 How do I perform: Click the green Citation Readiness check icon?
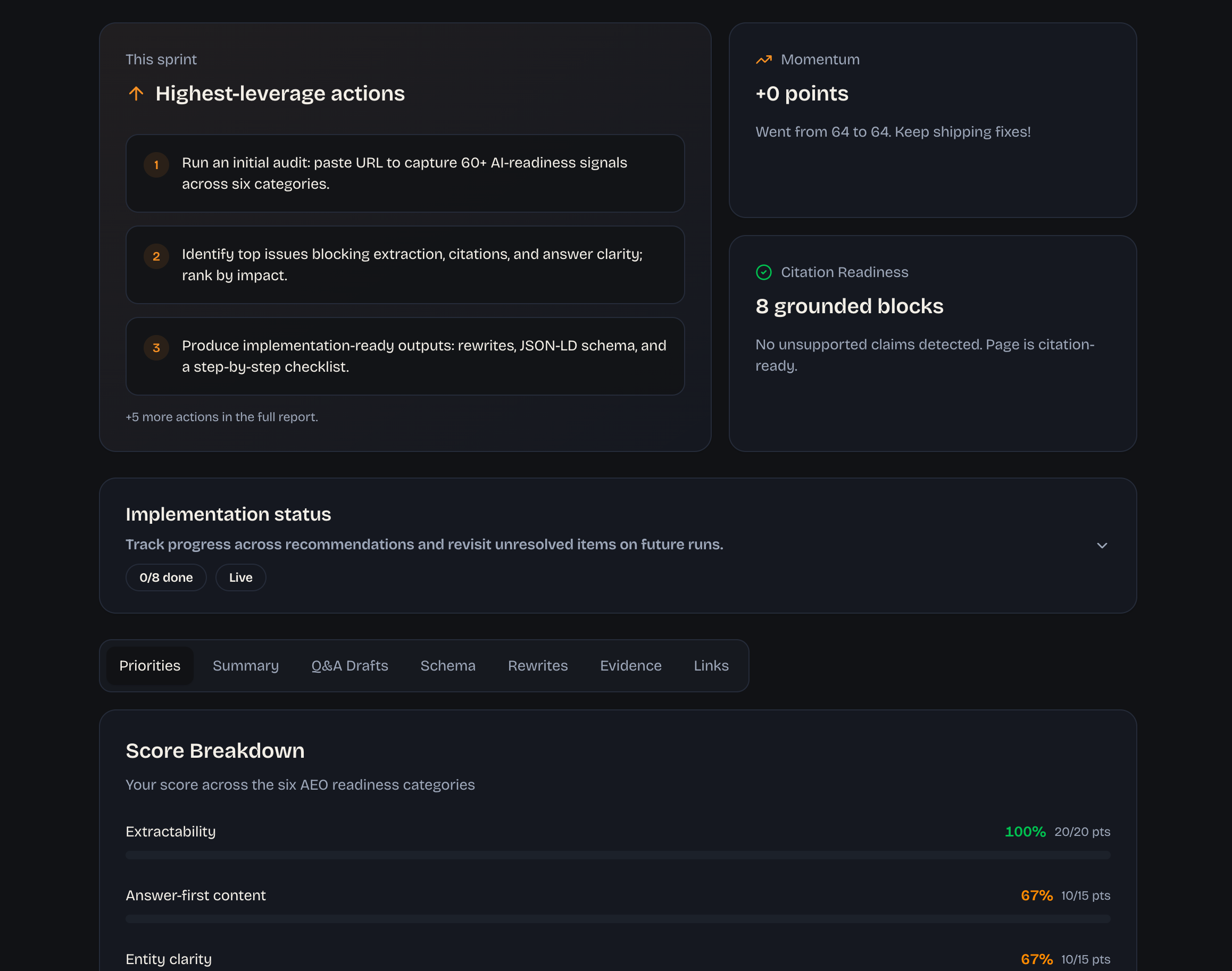(x=763, y=272)
